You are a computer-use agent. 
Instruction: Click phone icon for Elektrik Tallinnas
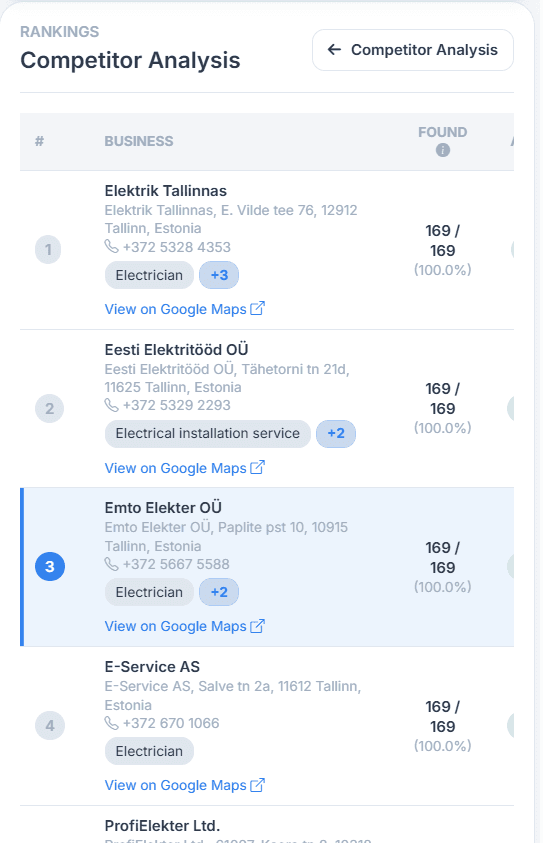[x=111, y=247]
